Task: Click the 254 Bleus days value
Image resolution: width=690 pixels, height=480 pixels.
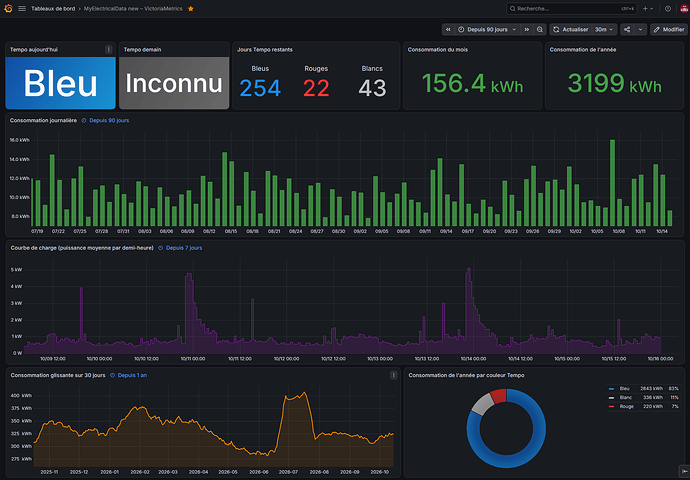Action: [x=260, y=88]
